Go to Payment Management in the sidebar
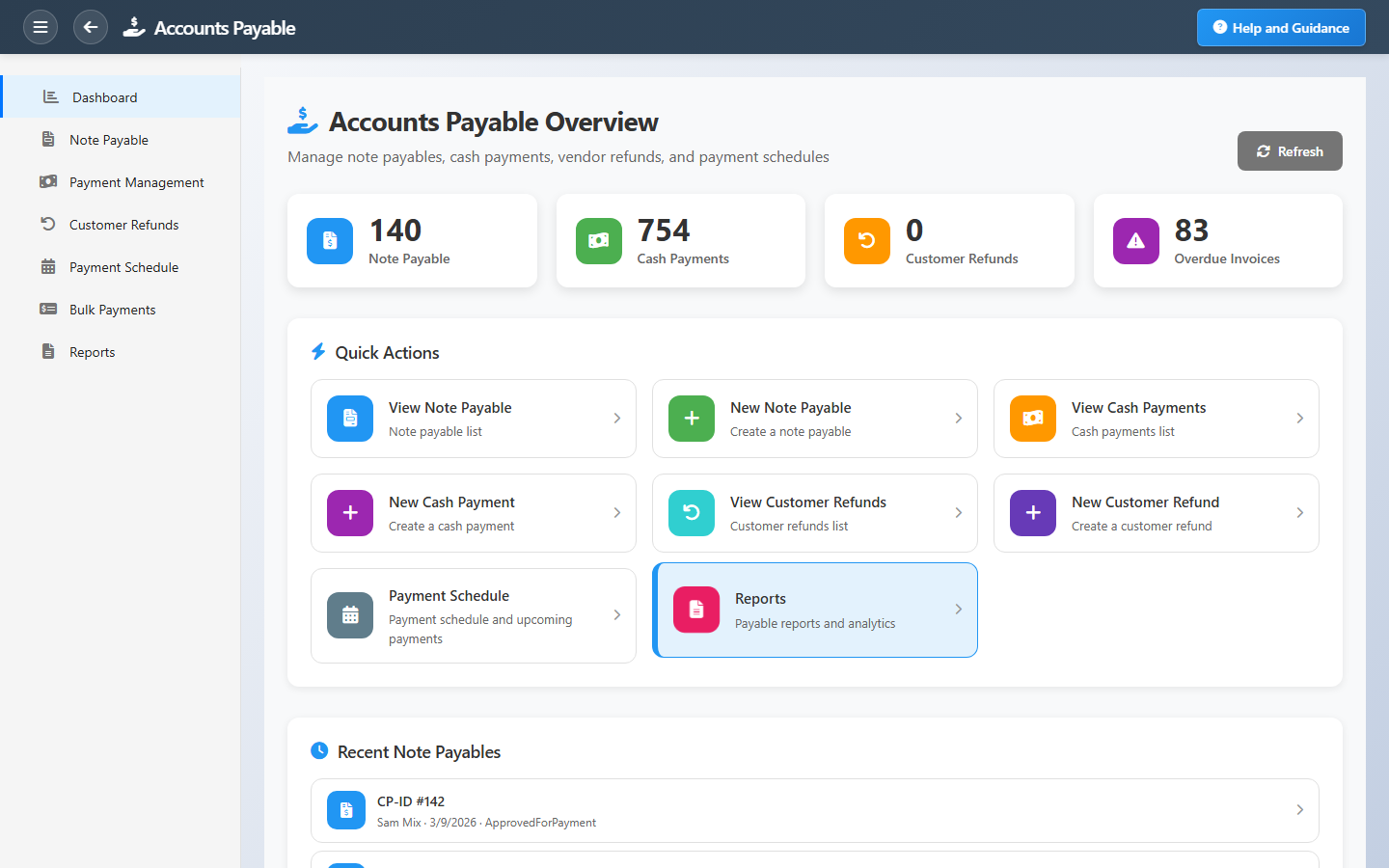This screenshot has height=868, width=1389. (136, 182)
